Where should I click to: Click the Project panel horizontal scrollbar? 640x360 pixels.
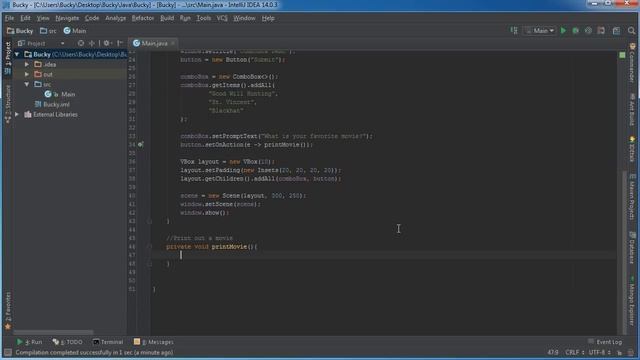click(53, 332)
